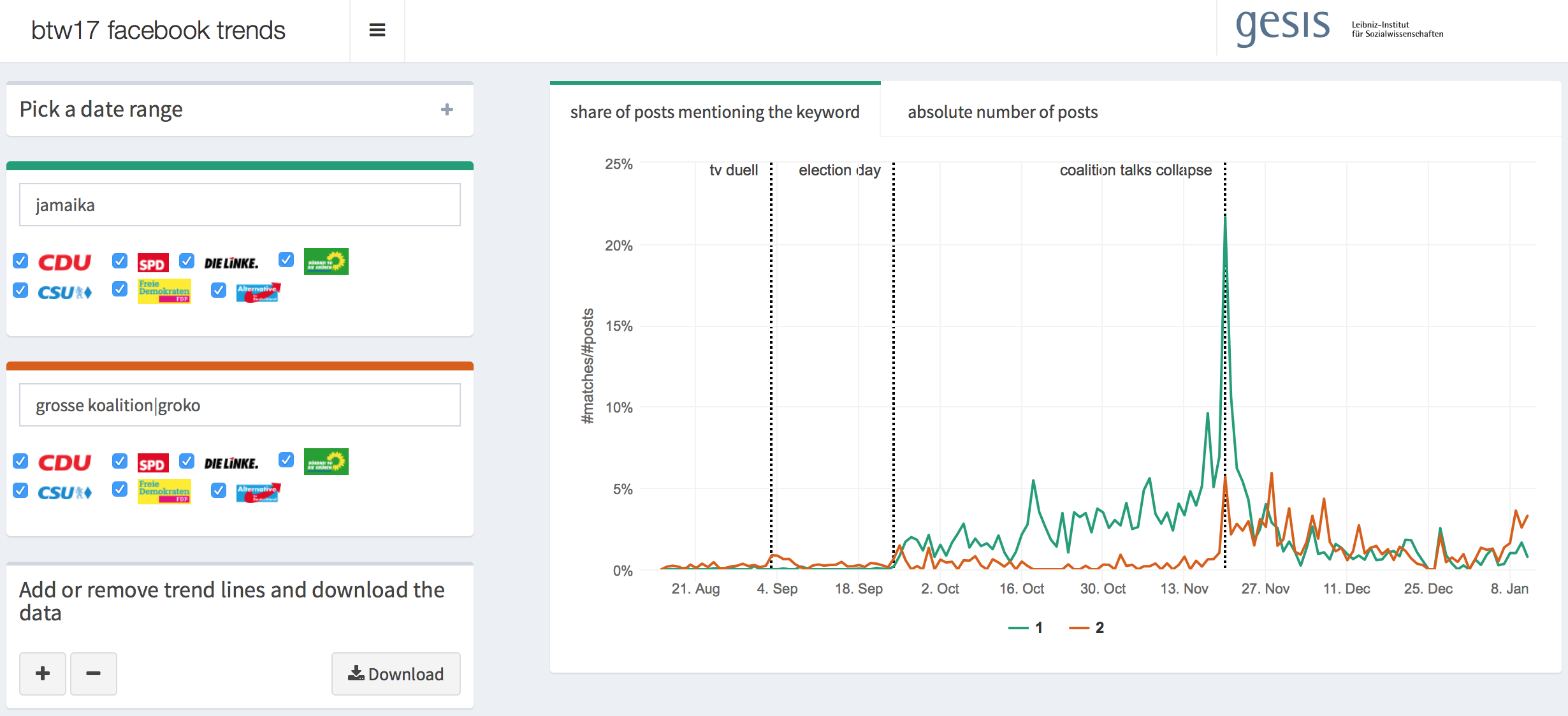
Task: Uncheck DIE LINKE checkbox in jamaika panel
Action: (x=187, y=261)
